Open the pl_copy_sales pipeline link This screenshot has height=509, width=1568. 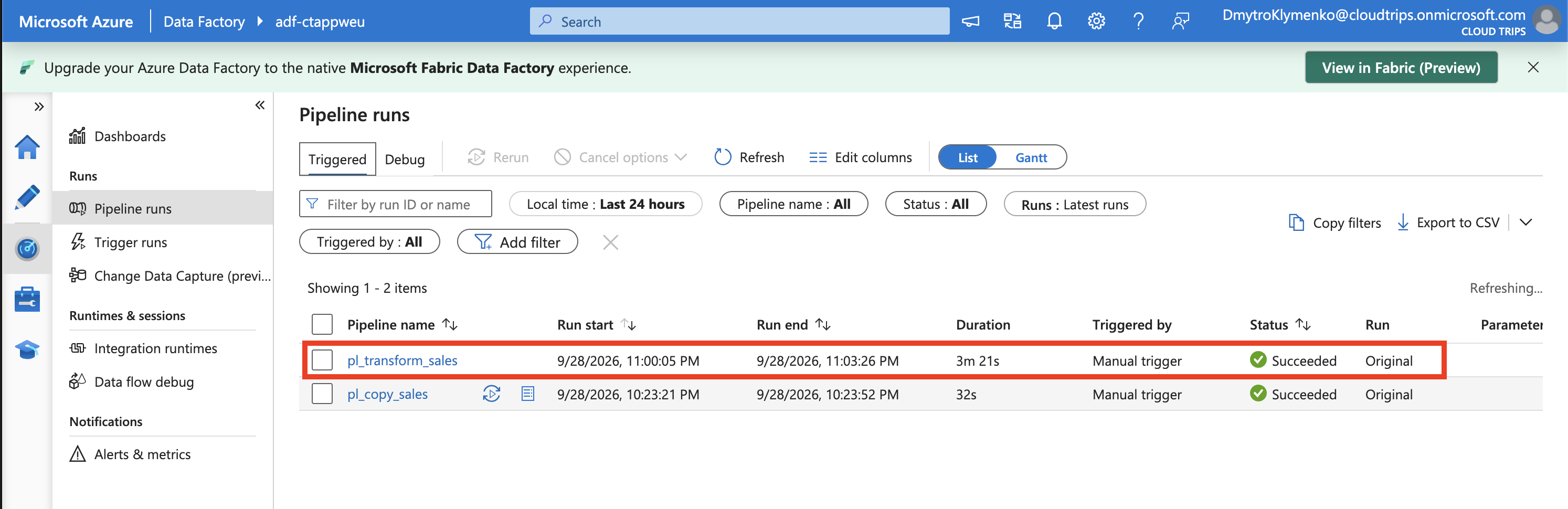click(x=387, y=394)
